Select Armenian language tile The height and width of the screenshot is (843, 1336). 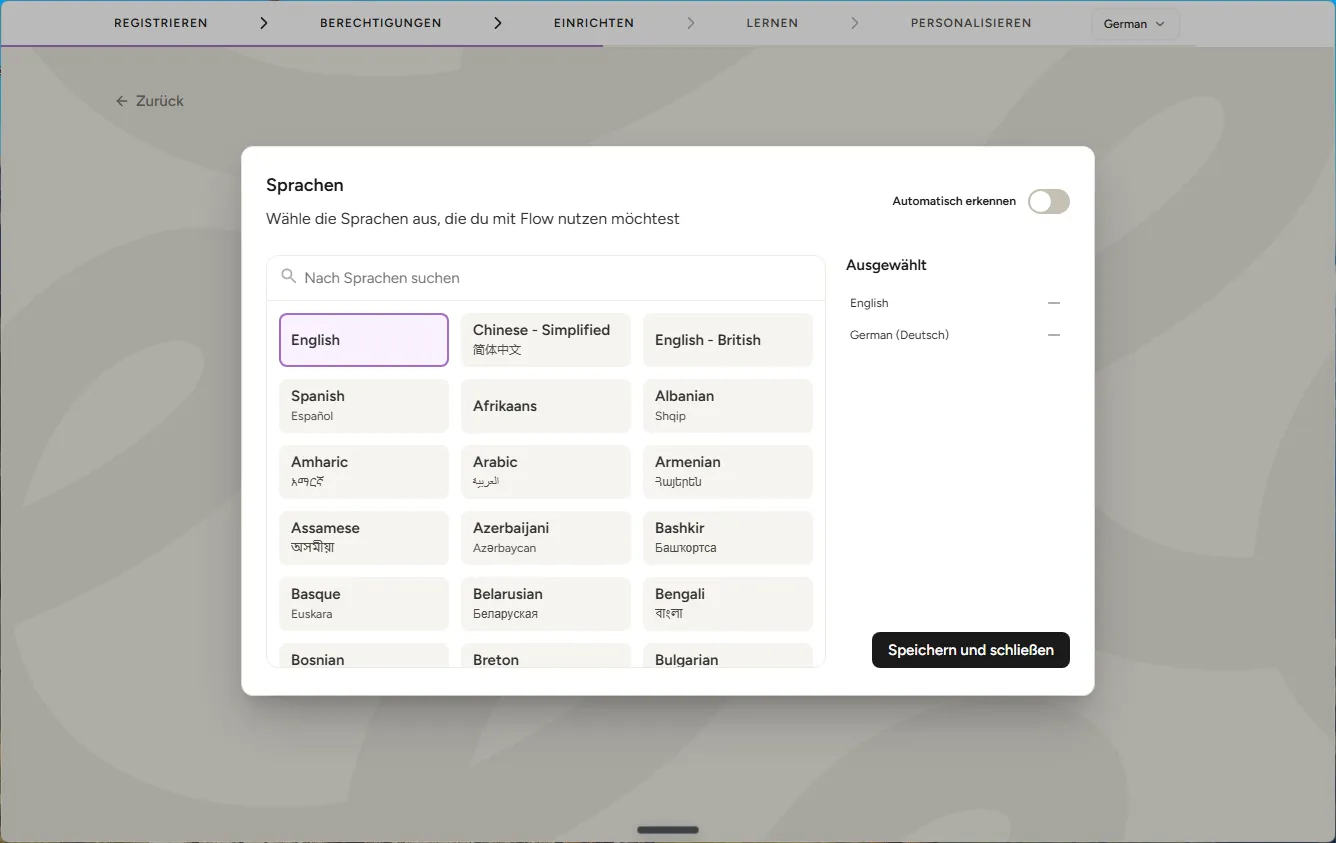(x=728, y=472)
